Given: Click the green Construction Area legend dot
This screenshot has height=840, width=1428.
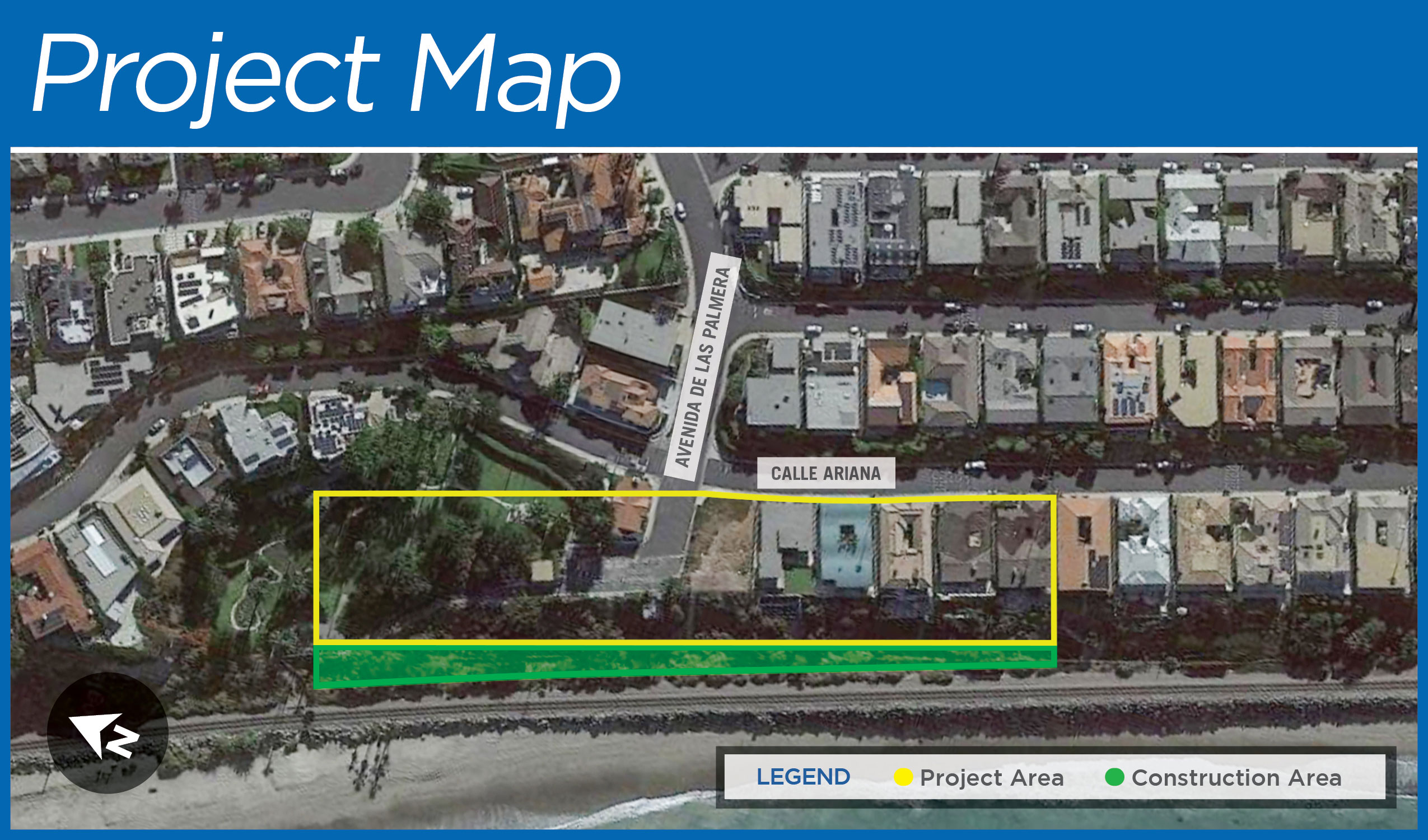Looking at the screenshot, I should pyautogui.click(x=1114, y=777).
